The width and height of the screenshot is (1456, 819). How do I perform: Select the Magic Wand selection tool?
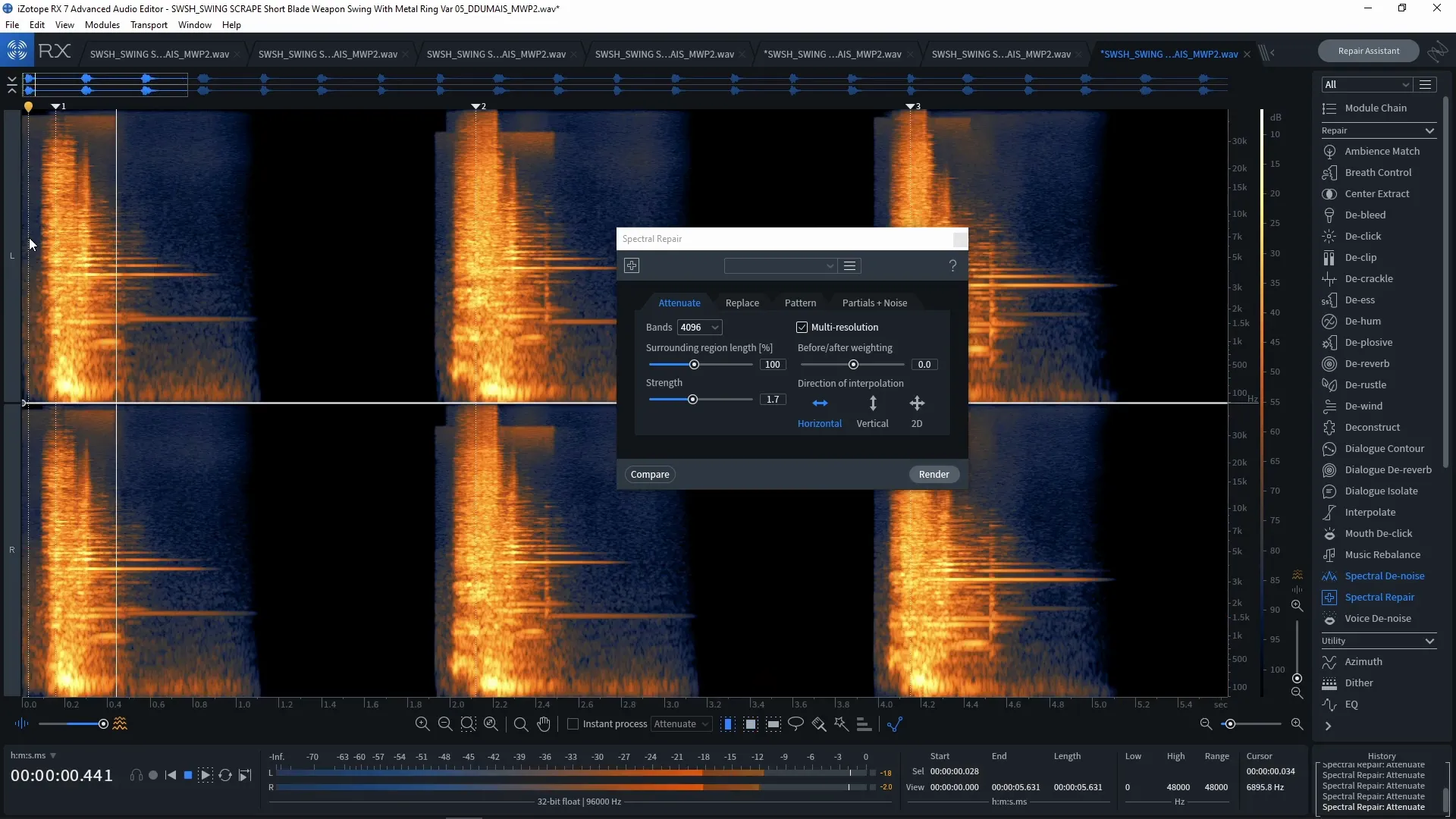click(x=842, y=724)
